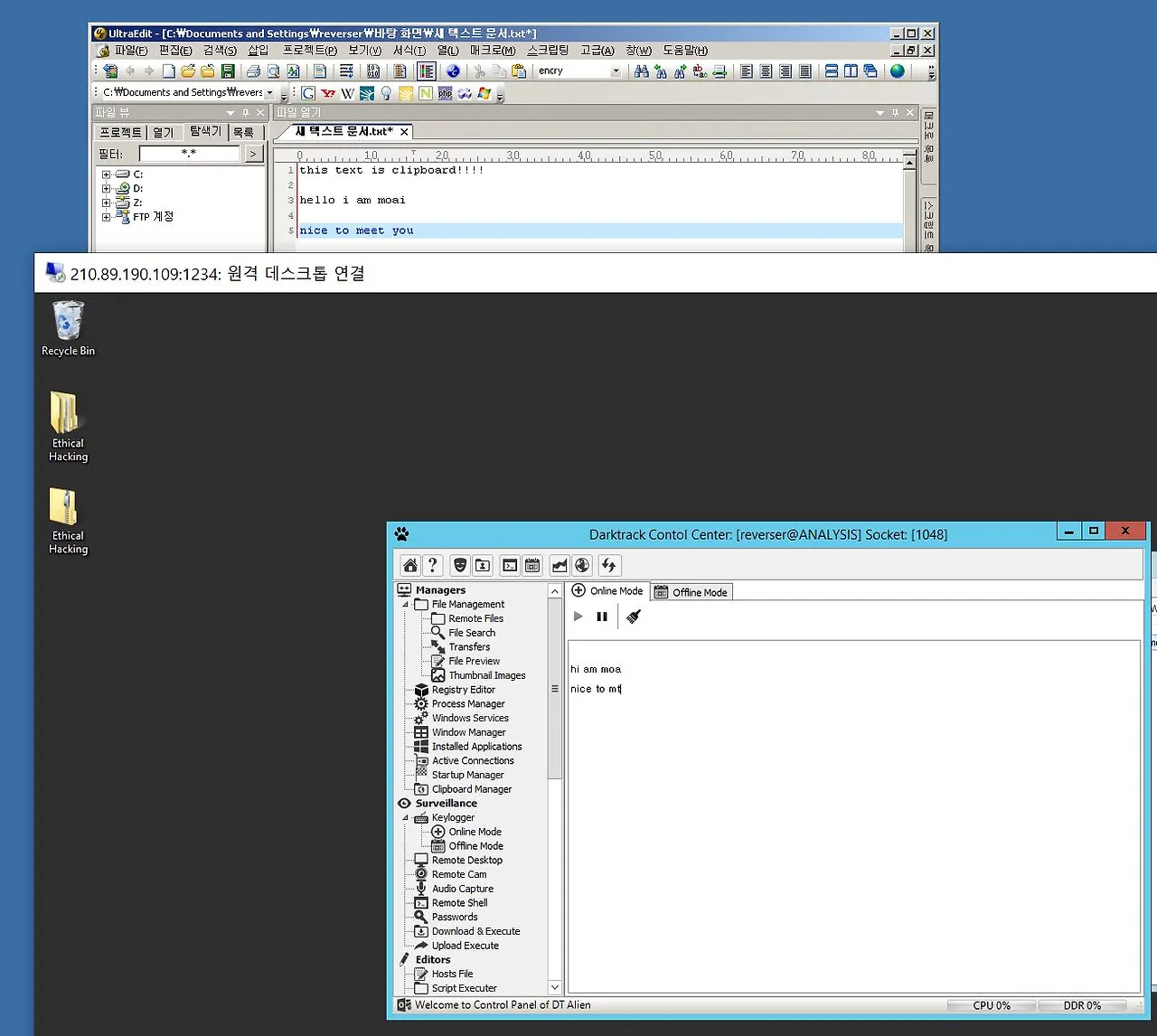
Task: Click the UltraEdit new file icon
Action: [169, 71]
